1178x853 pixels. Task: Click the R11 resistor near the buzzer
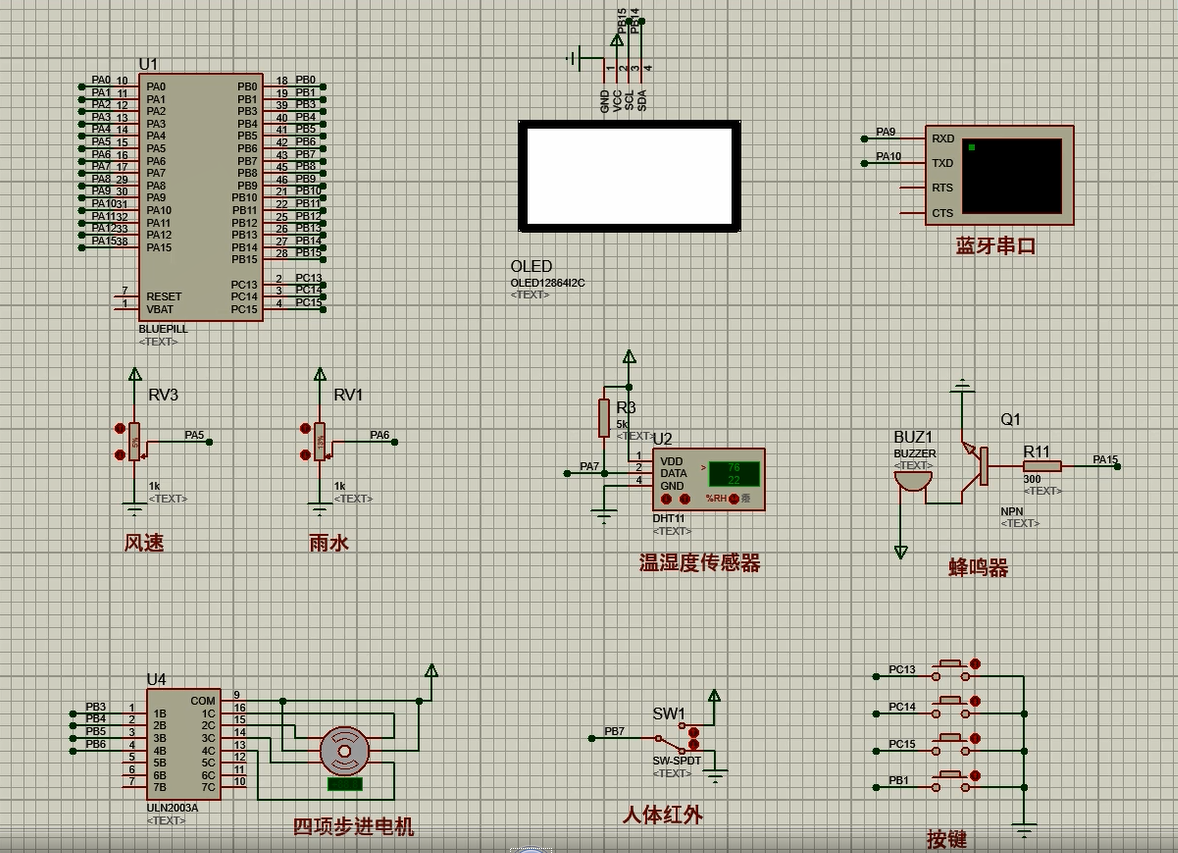click(x=1042, y=466)
